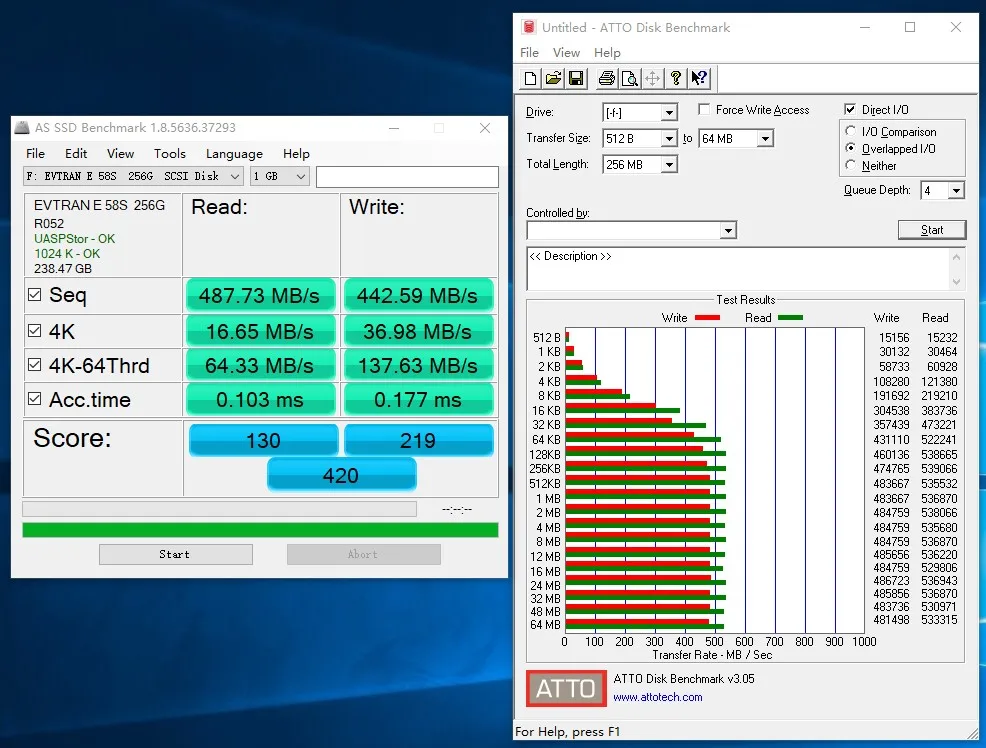Open the Queue Depth dropdown
Viewport: 986px width, 748px height.
[x=956, y=190]
